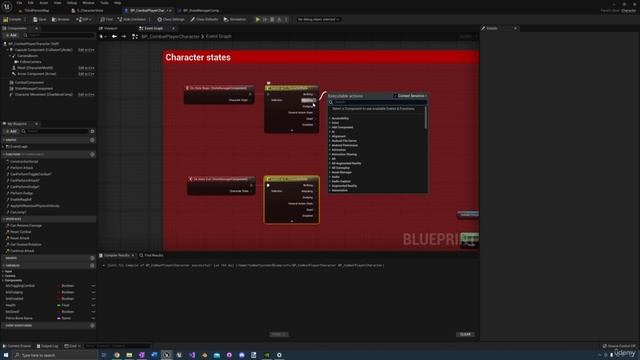
Task: Collapse the Capsule Component tree node
Action: tap(7, 50)
